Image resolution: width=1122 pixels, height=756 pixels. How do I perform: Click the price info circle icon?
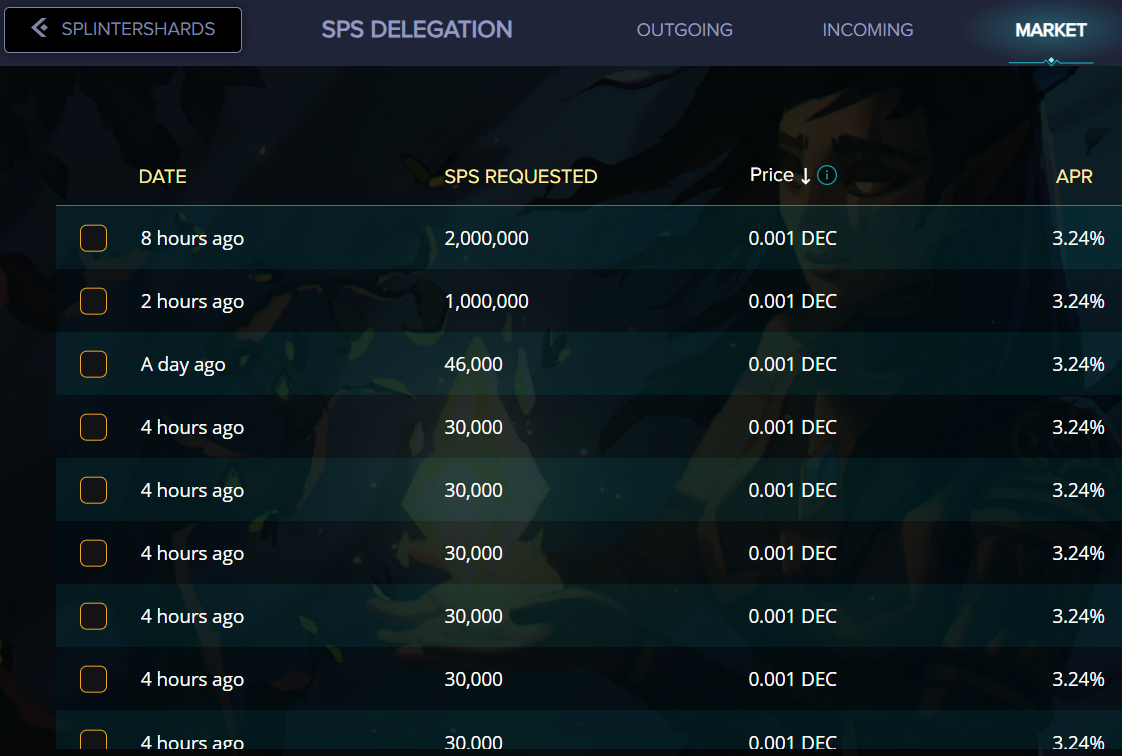tap(827, 176)
